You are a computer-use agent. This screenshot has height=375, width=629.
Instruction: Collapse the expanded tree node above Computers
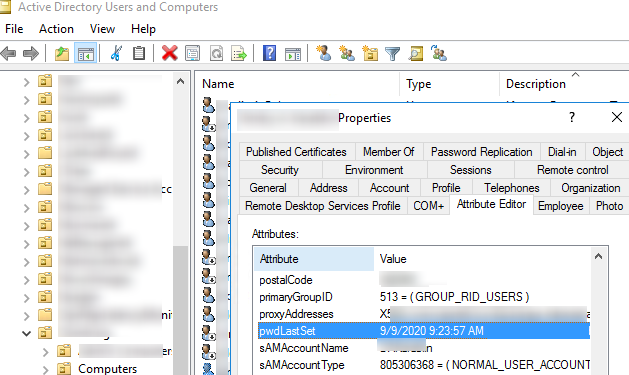click(26, 333)
